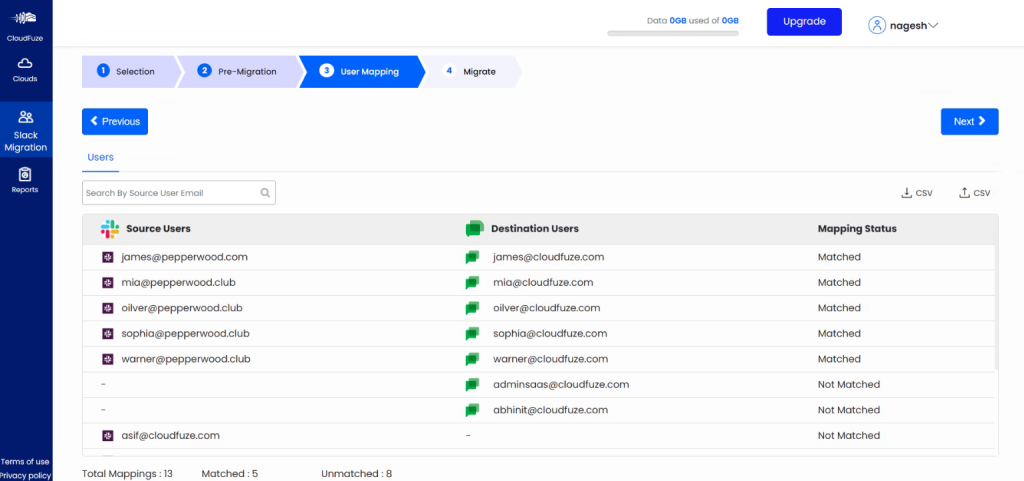Click the chat icon beside warner@cloudfuze.com

click(472, 359)
